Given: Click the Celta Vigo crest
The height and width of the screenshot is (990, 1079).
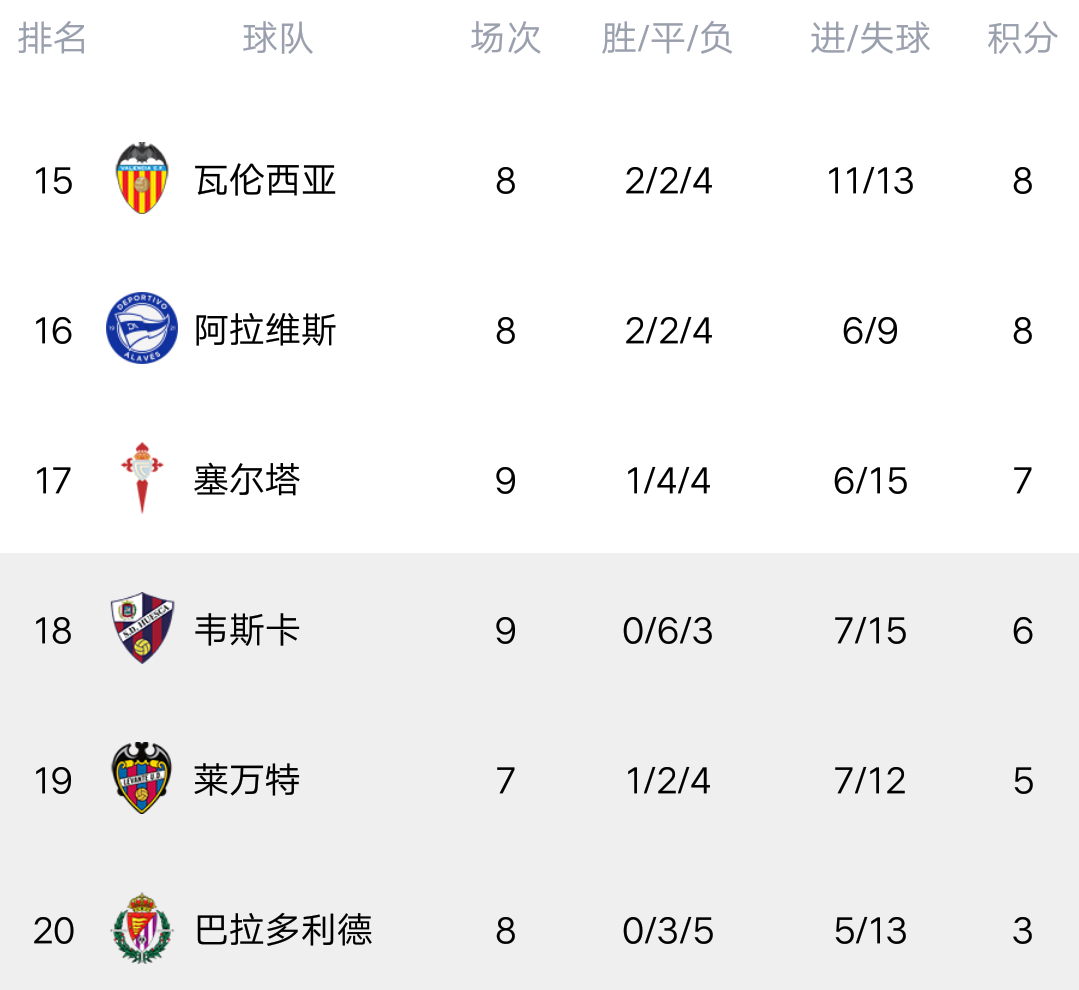Looking at the screenshot, I should 142,478.
